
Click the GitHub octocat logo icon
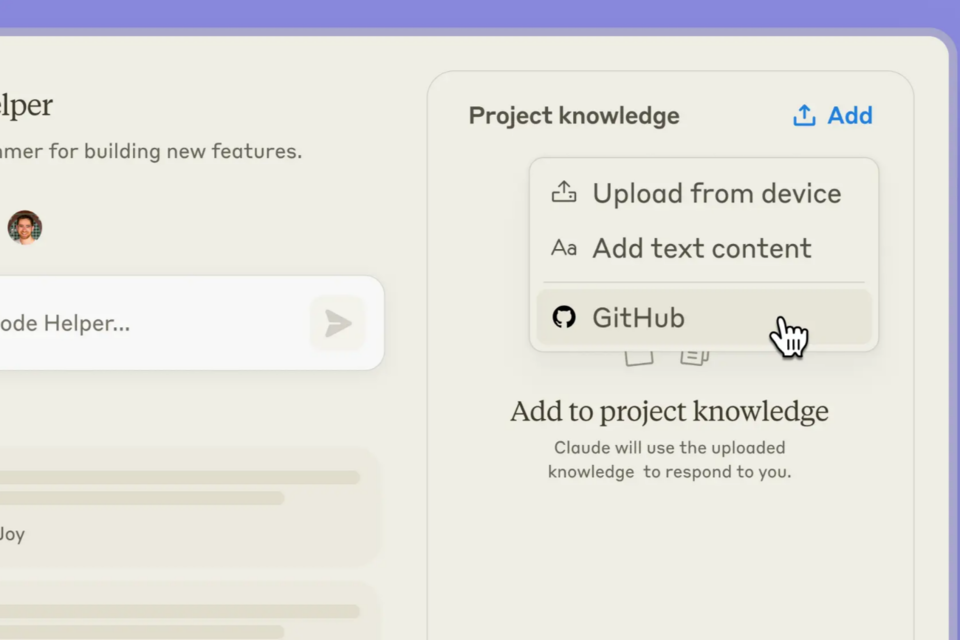[x=564, y=318]
